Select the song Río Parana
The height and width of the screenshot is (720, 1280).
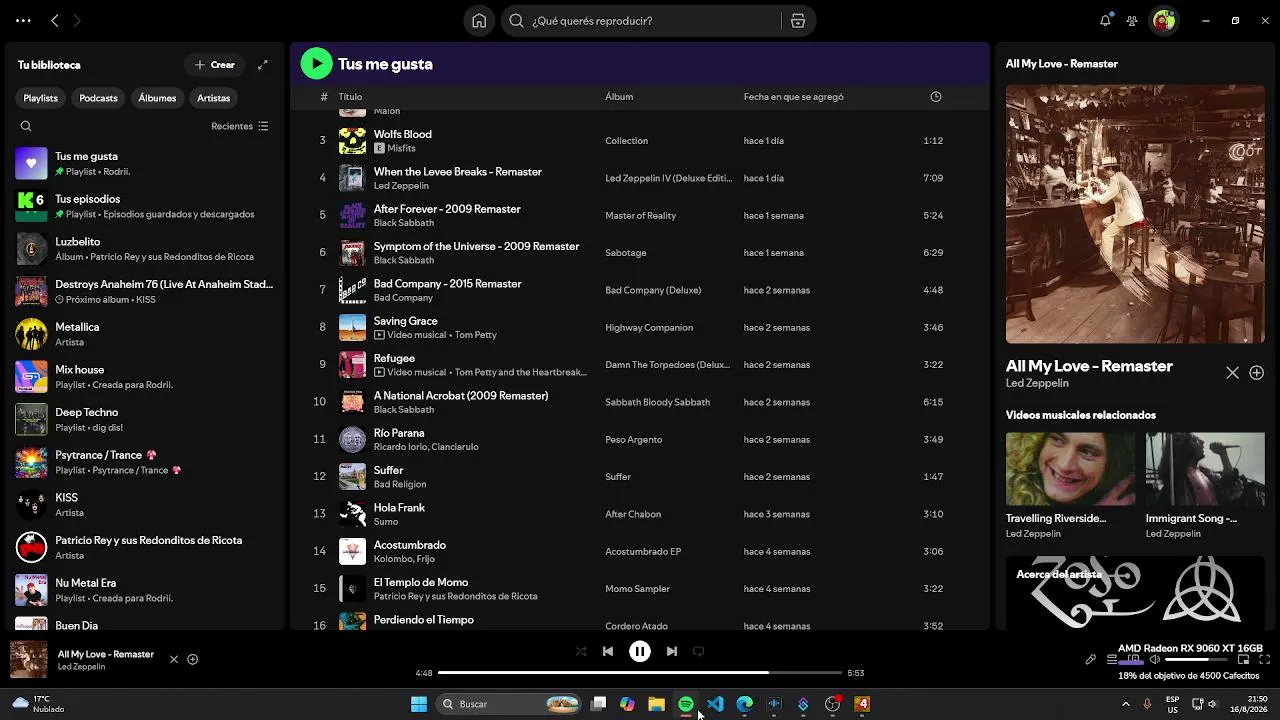399,433
